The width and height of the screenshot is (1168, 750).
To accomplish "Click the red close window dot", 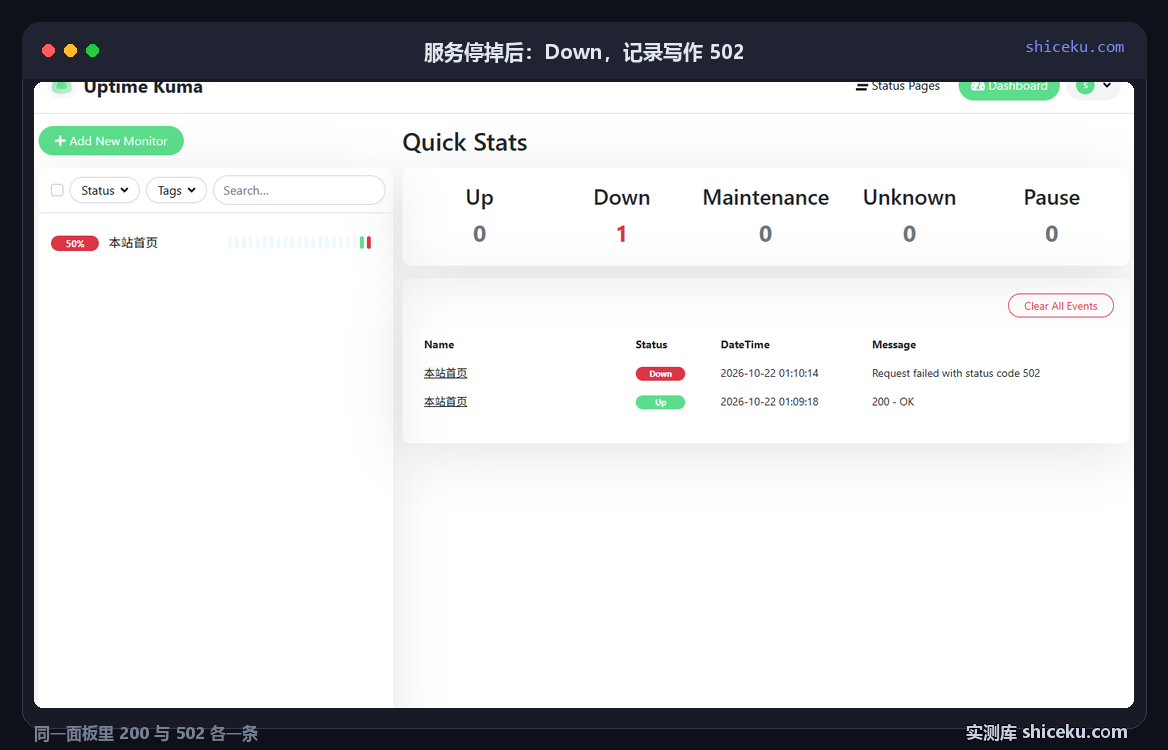I will click(x=48, y=51).
